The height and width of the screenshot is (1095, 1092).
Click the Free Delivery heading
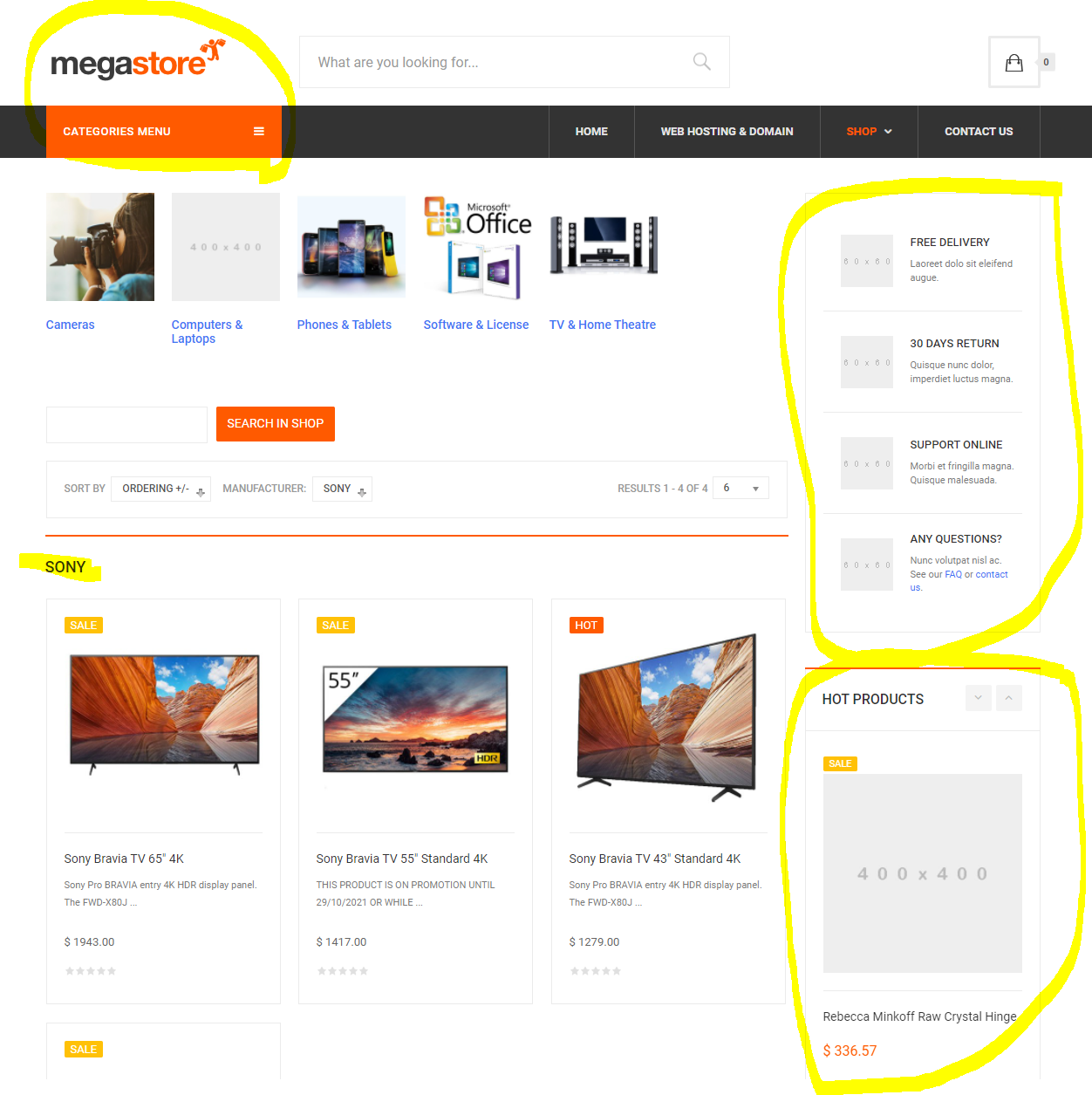950,243
